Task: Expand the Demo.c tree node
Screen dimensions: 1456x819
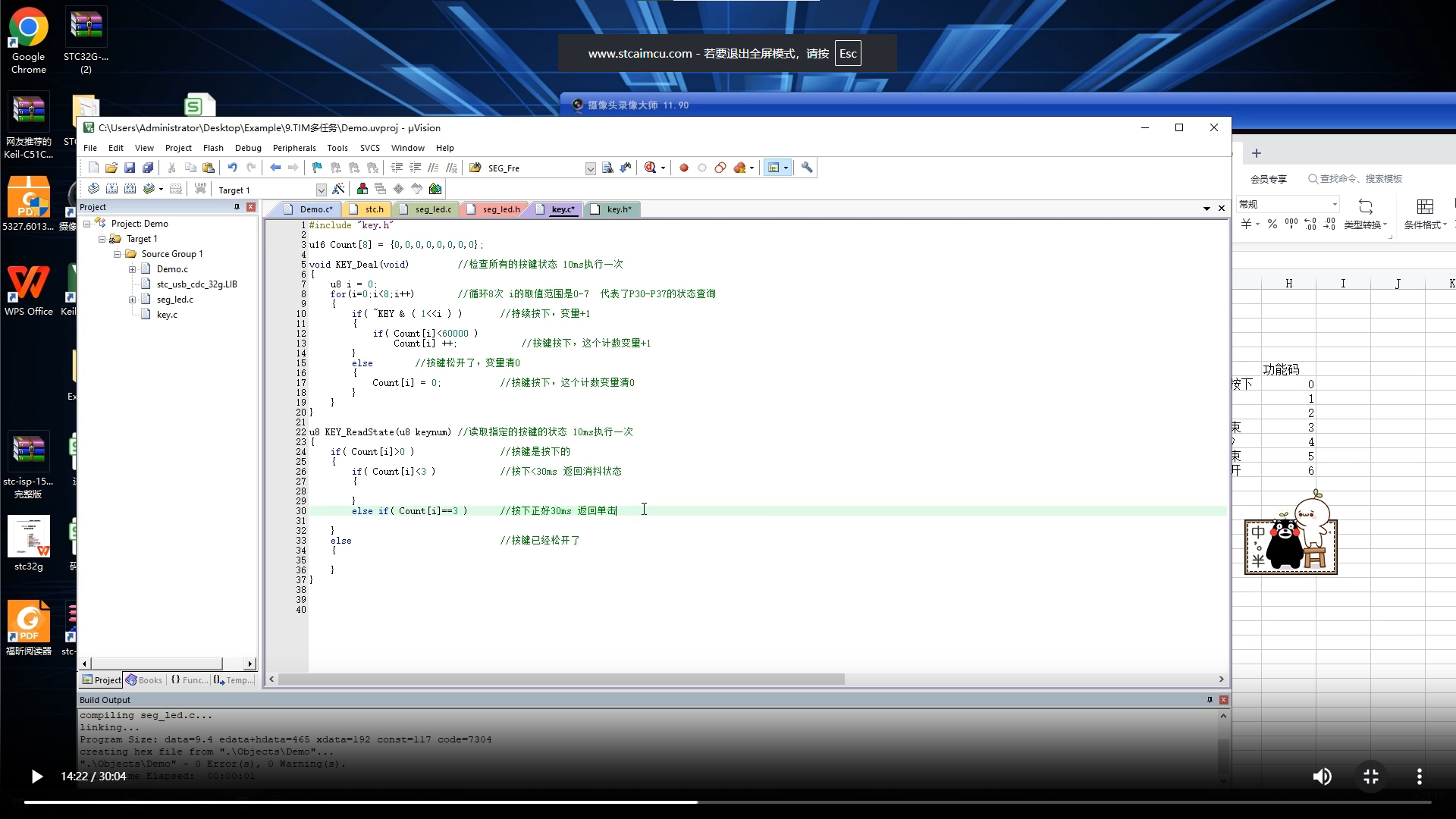Action: 132,269
